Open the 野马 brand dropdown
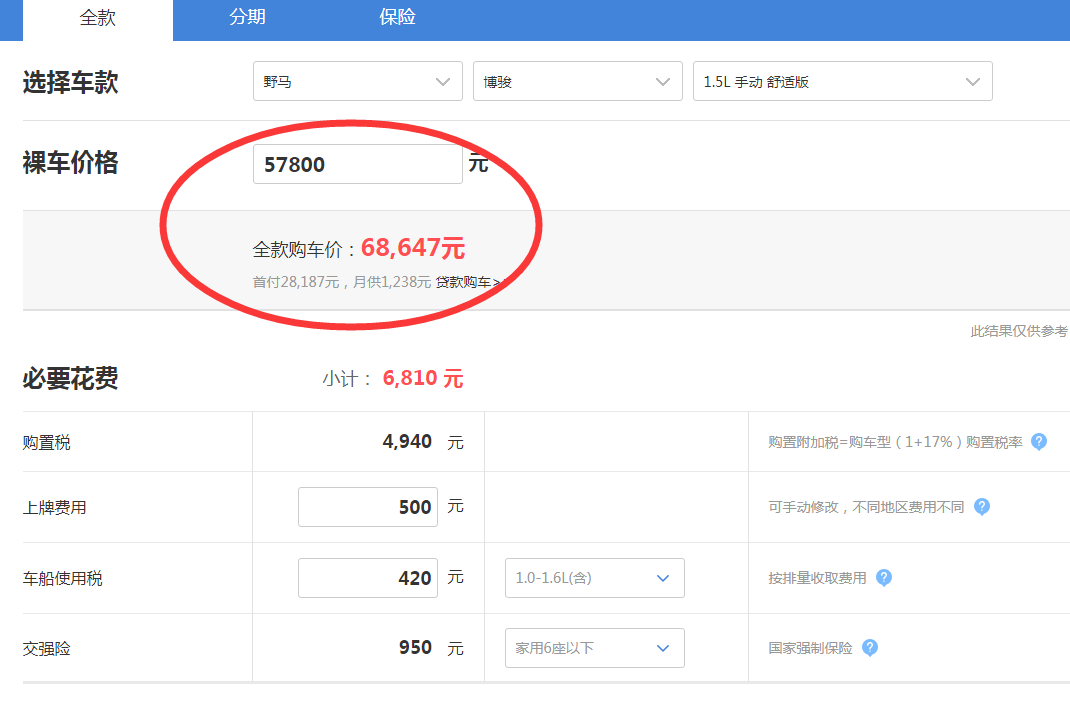Screen dimensions: 1070x711 (x=358, y=81)
